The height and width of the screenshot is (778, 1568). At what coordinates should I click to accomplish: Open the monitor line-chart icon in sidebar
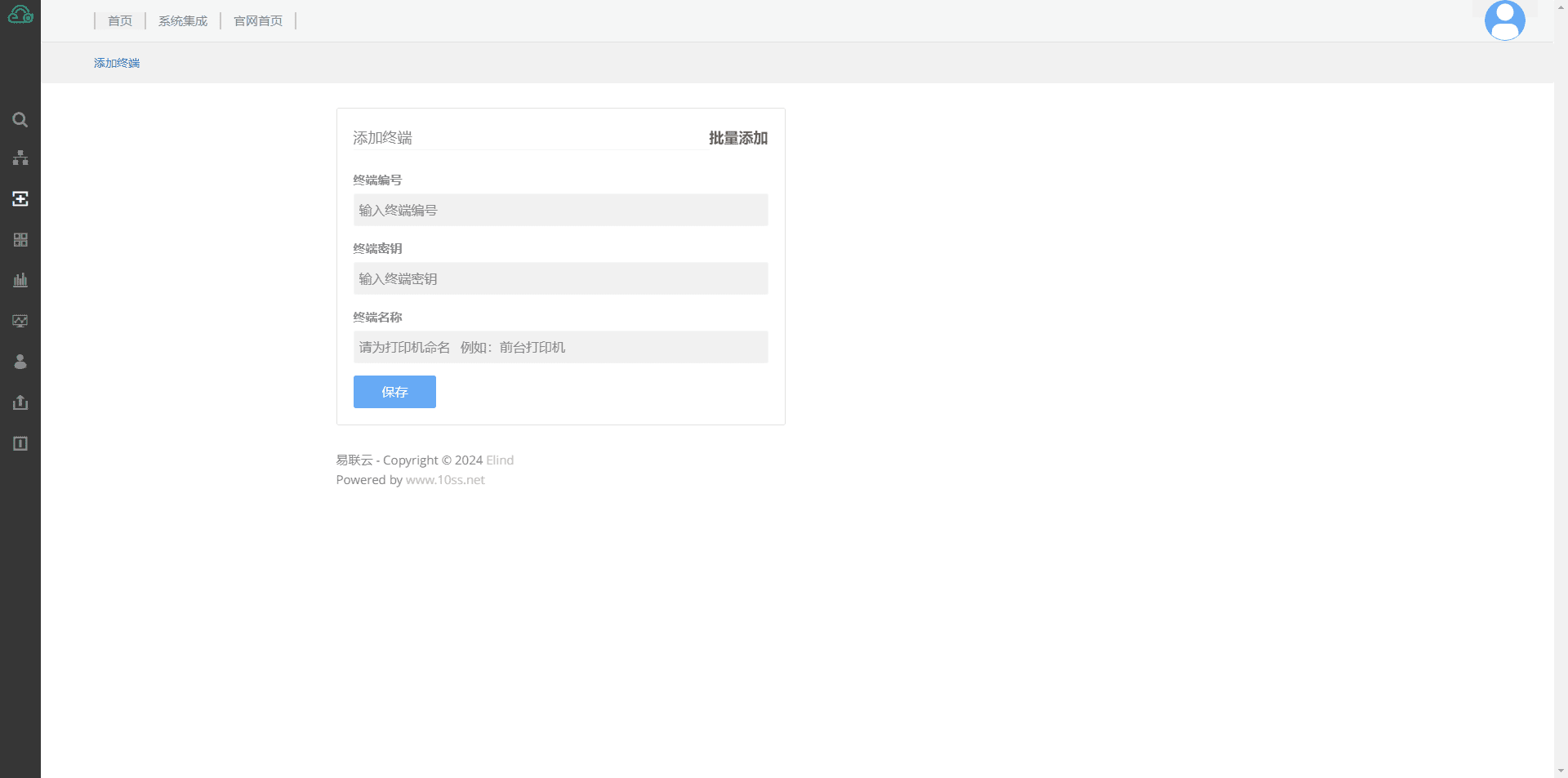[20, 321]
